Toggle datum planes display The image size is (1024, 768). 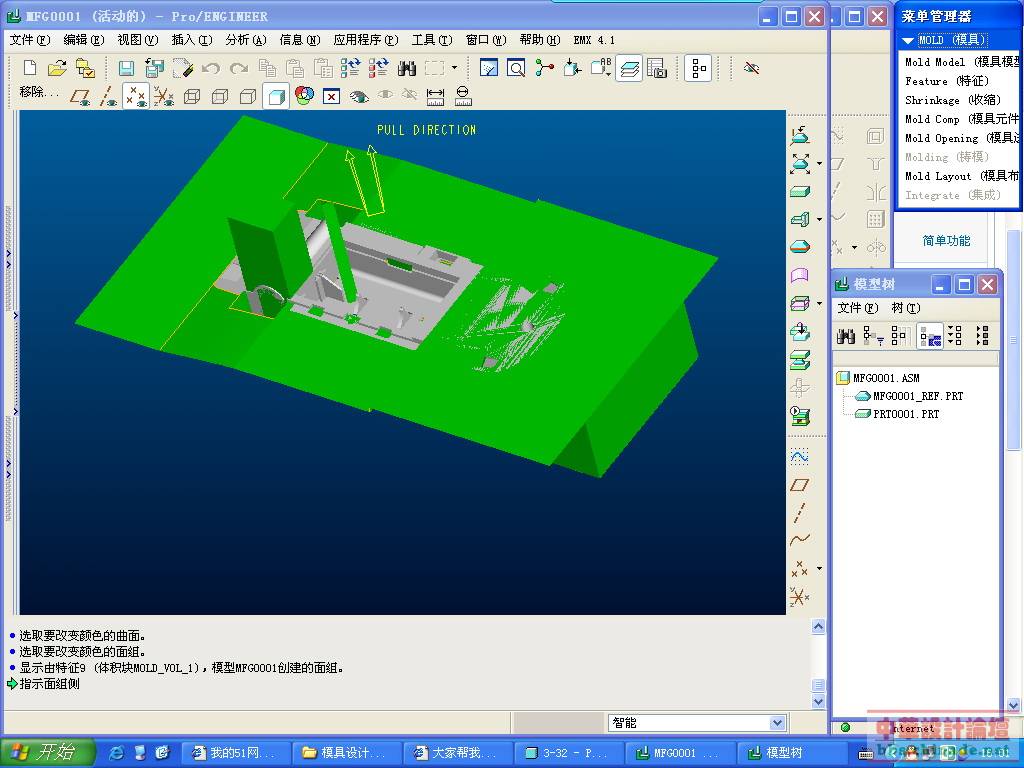pos(80,97)
